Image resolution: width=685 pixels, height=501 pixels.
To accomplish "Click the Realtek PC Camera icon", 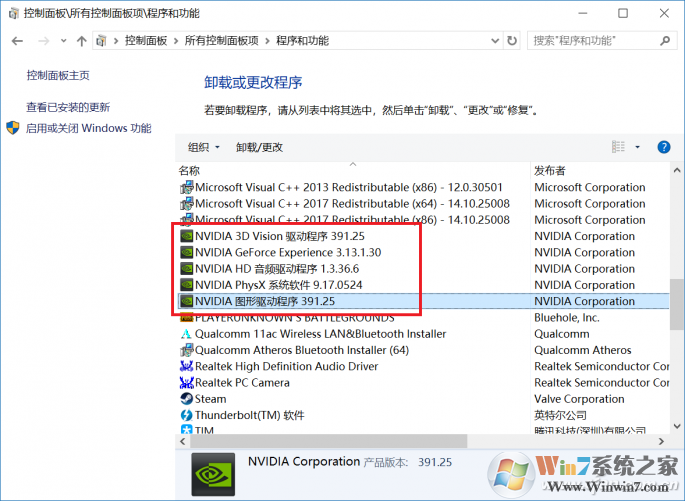I will pyautogui.click(x=186, y=383).
